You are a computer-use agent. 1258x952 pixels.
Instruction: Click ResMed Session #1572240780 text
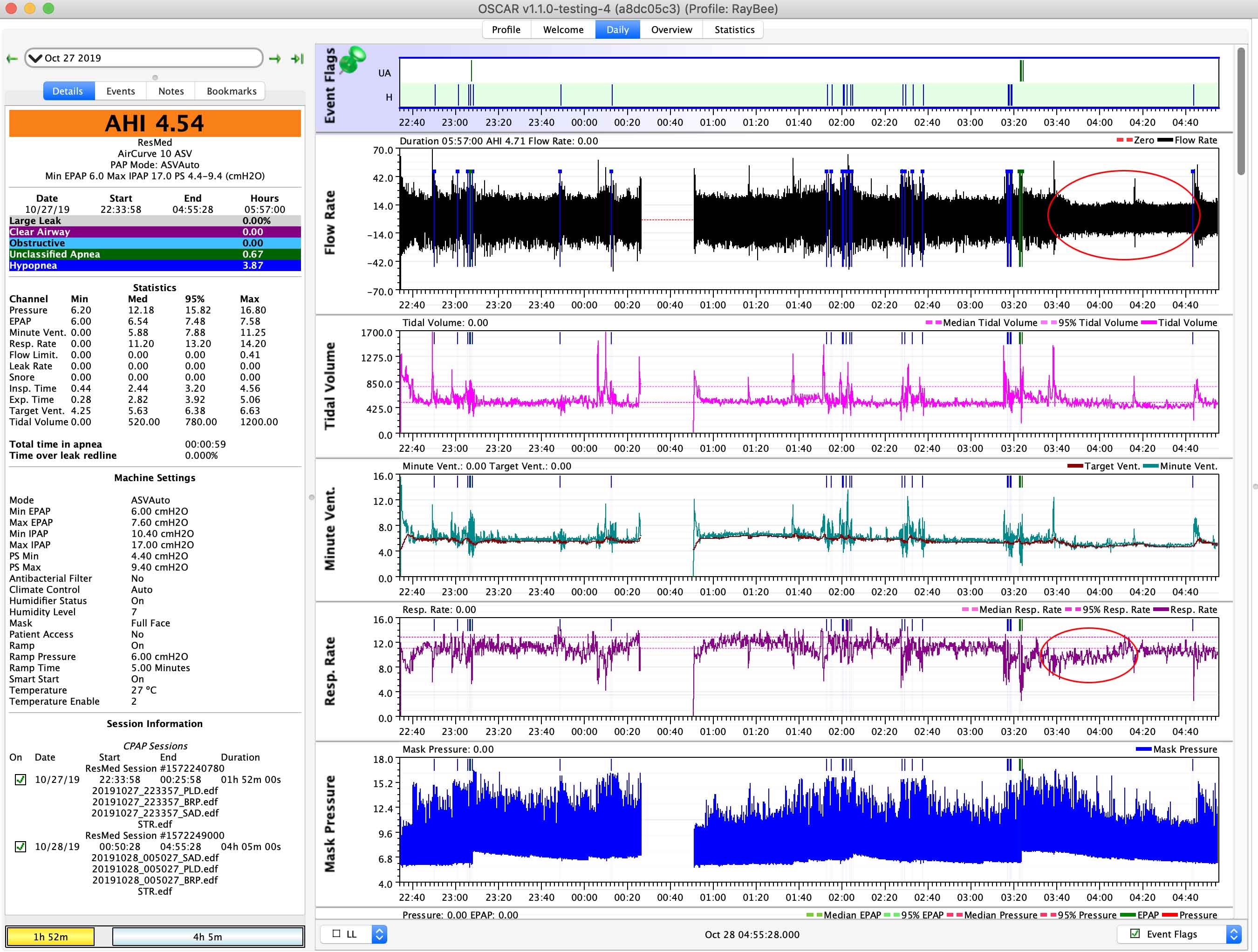point(155,768)
